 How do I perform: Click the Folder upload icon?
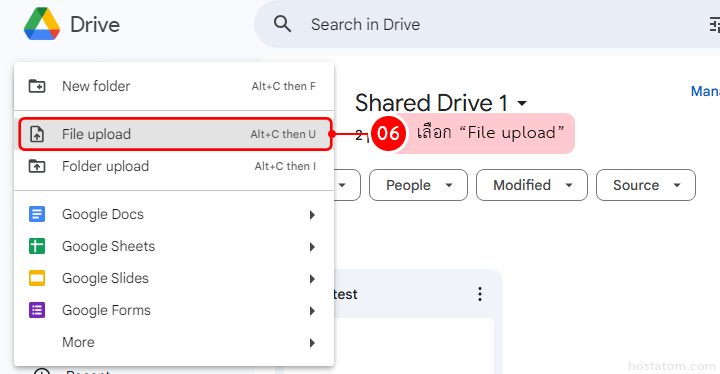[x=37, y=166]
